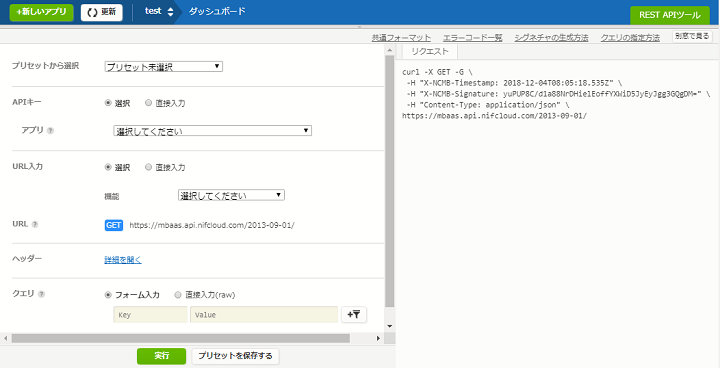The width and height of the screenshot is (720, 368).
Task: Click the horizontal scrollbar thumb
Action: click(181, 338)
